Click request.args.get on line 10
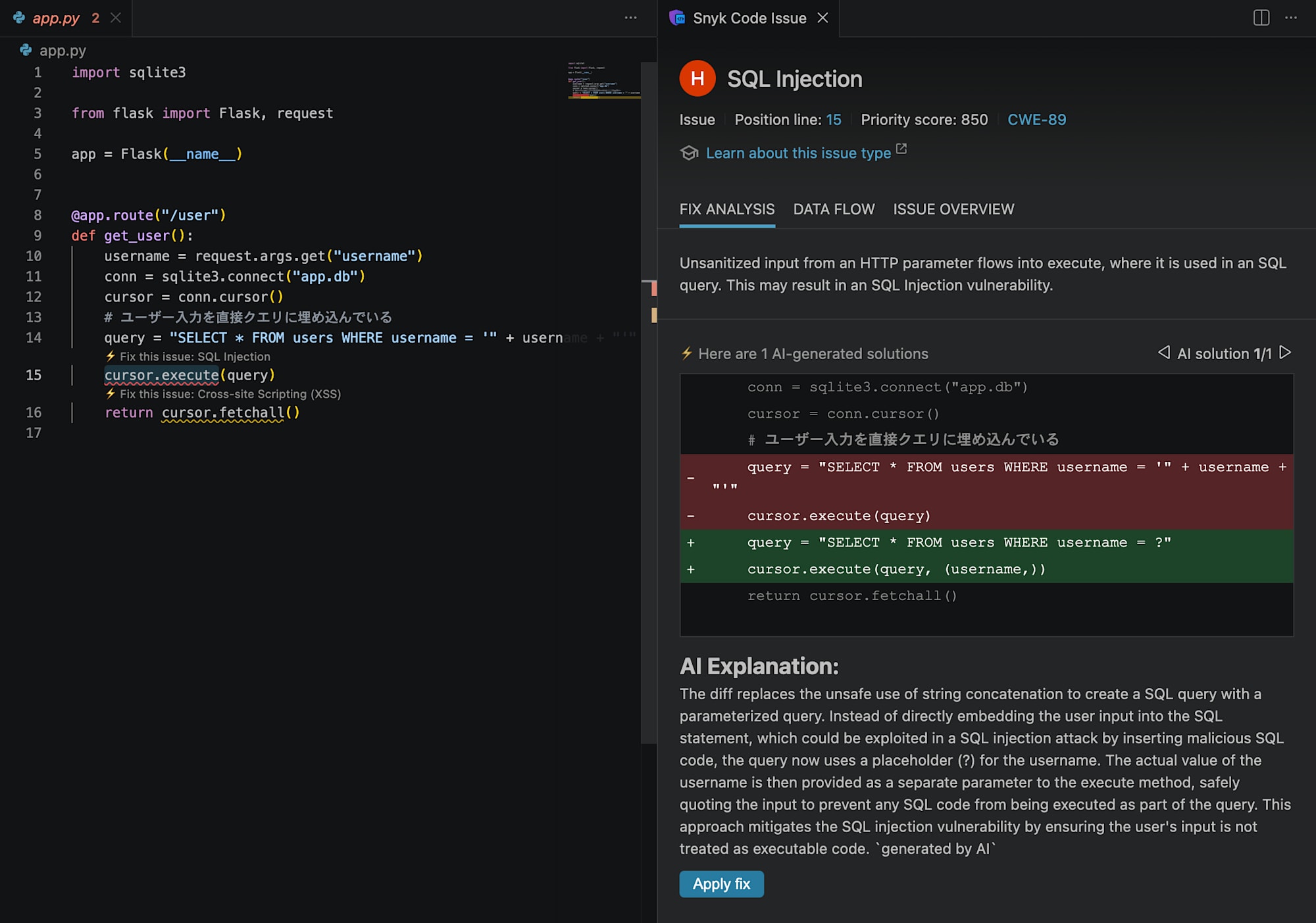The image size is (1316, 923). (x=260, y=256)
